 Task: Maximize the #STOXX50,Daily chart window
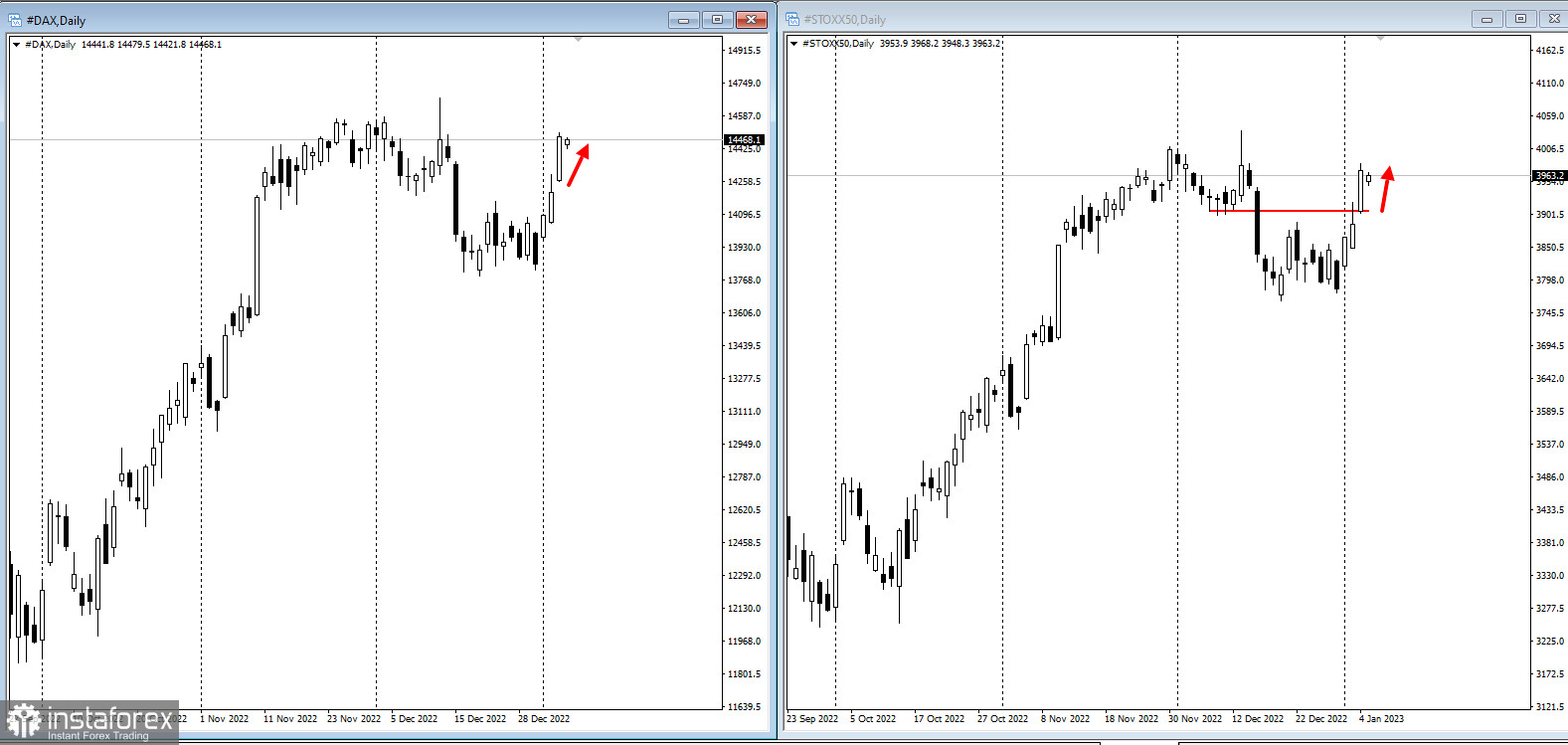click(x=1520, y=19)
